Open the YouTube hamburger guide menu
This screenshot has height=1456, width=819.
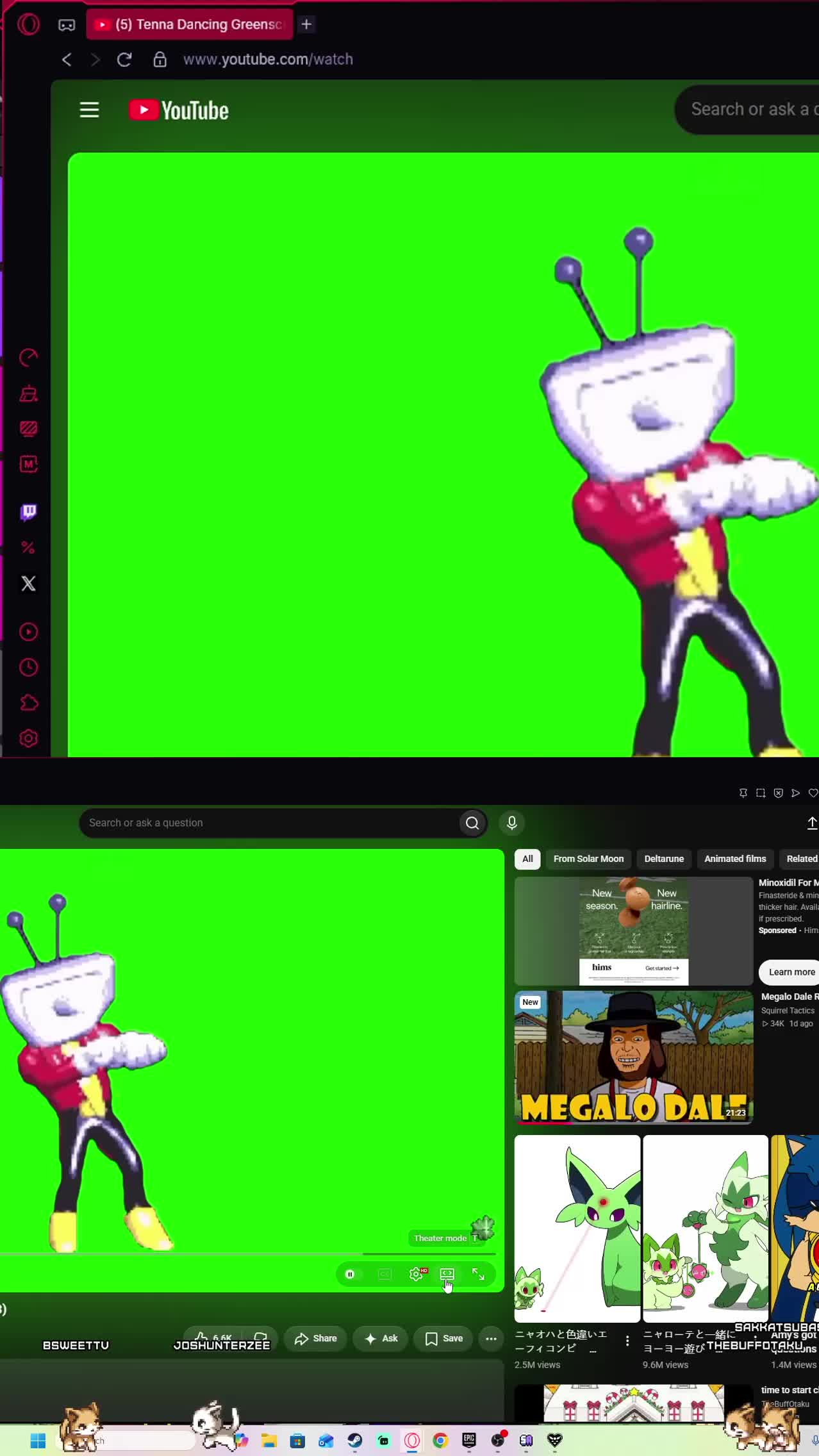tap(89, 110)
